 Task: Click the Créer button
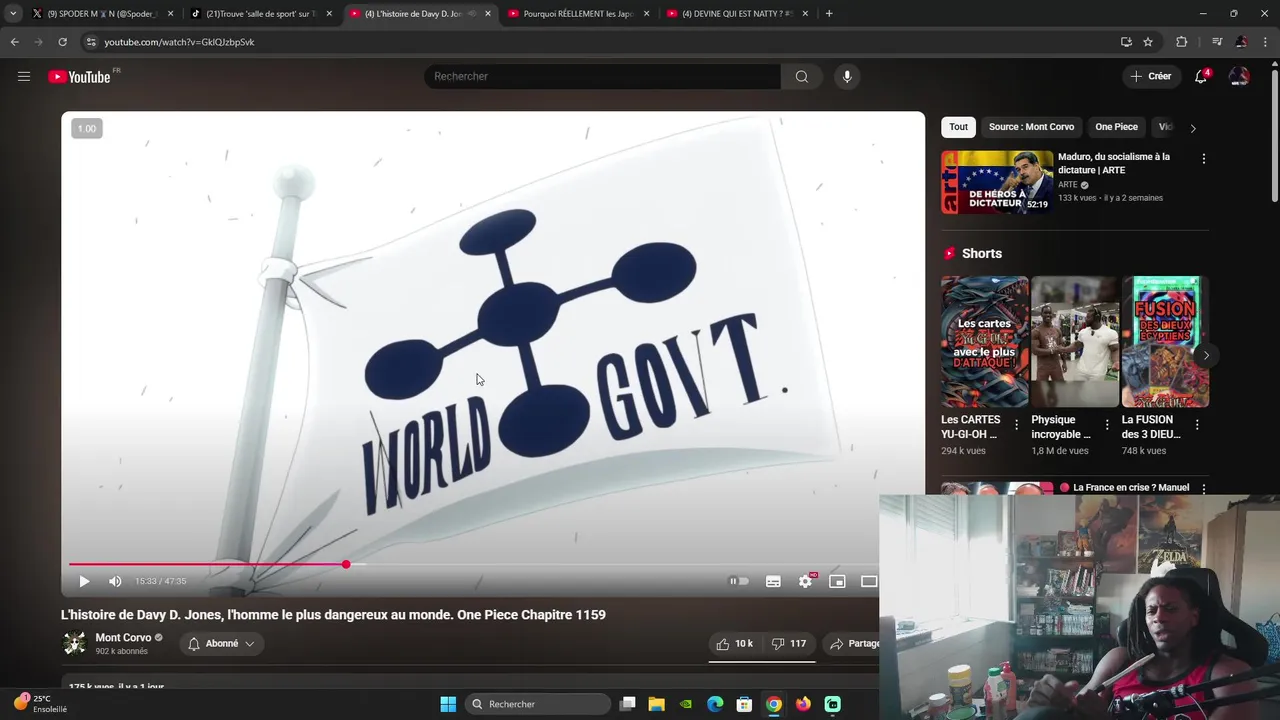click(1150, 76)
